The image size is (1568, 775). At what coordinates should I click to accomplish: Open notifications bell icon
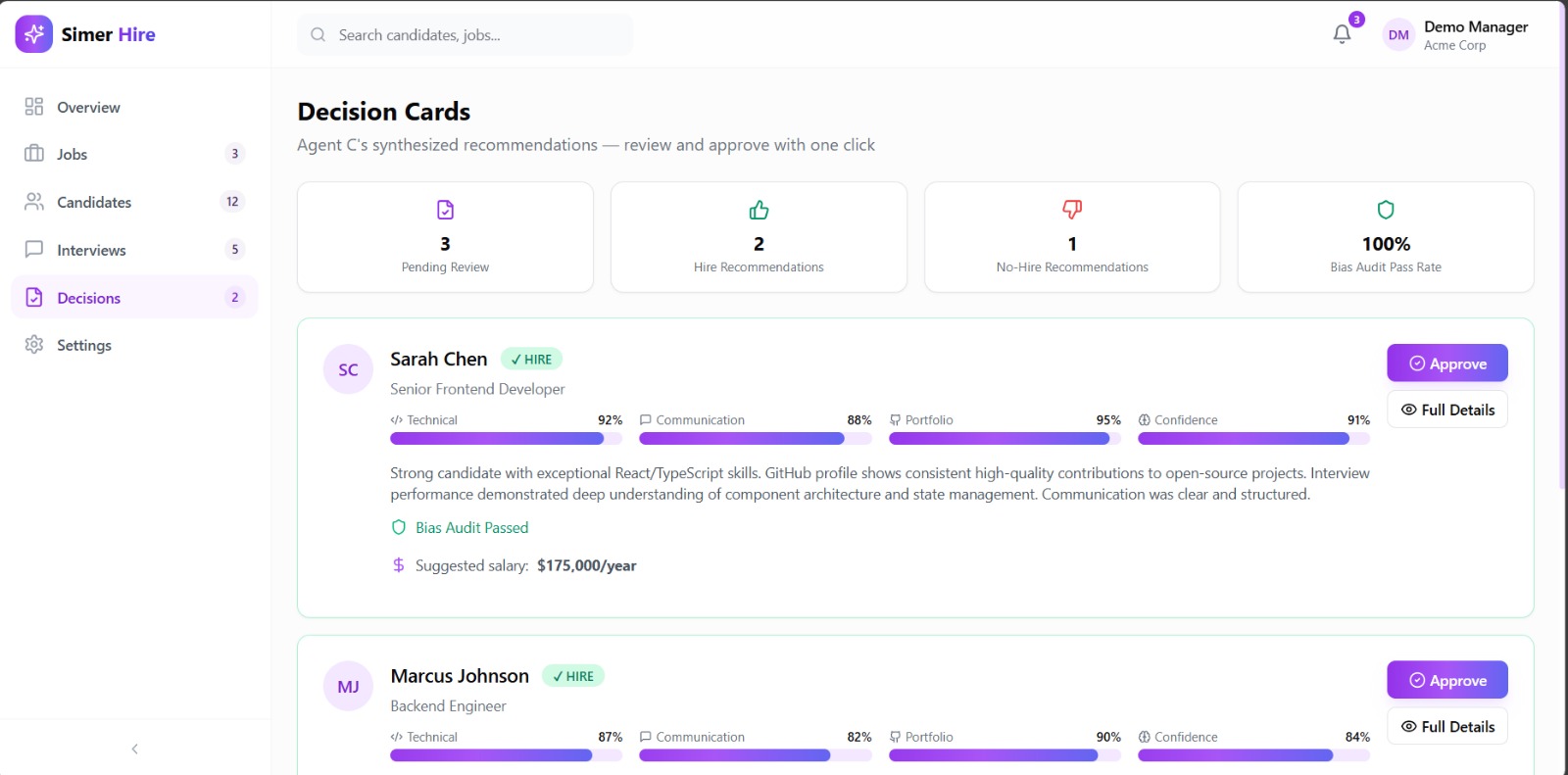click(x=1342, y=34)
